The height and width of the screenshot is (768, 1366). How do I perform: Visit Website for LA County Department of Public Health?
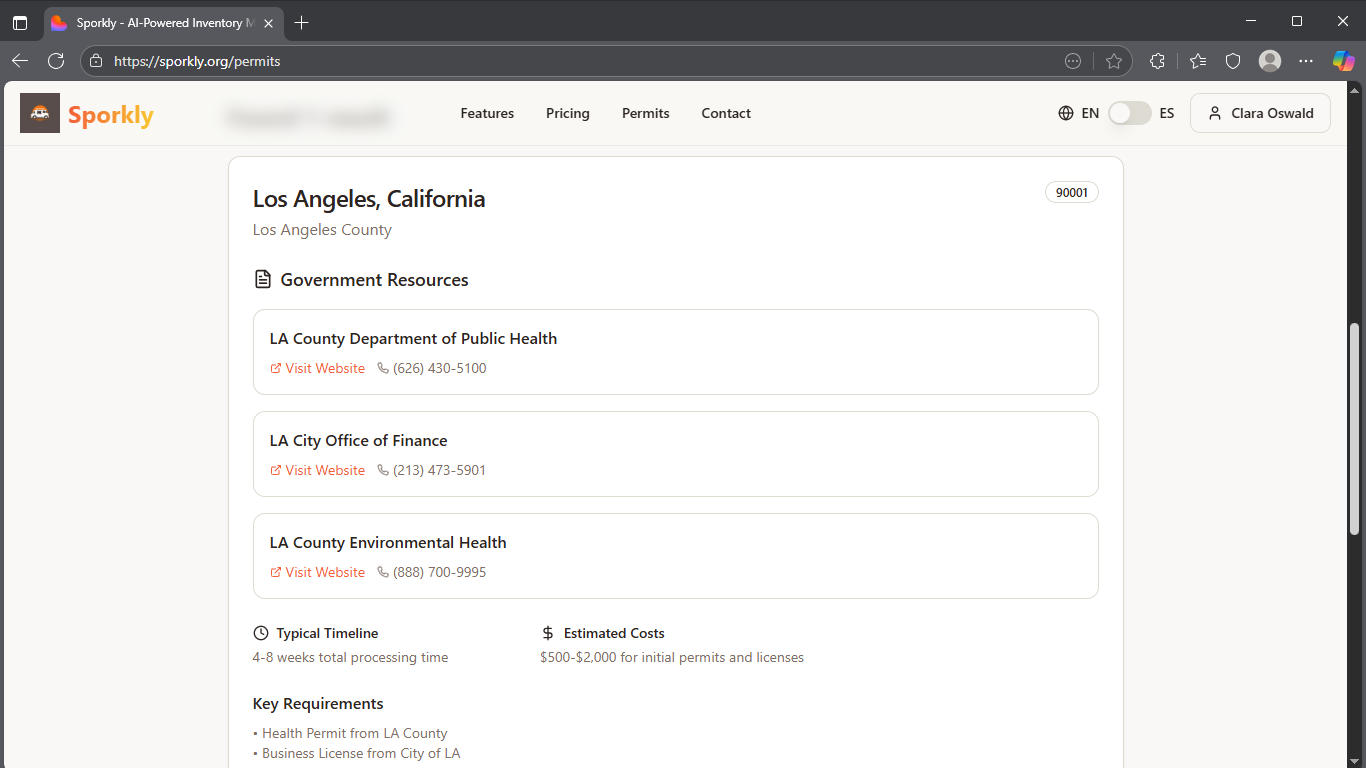pyautogui.click(x=318, y=368)
